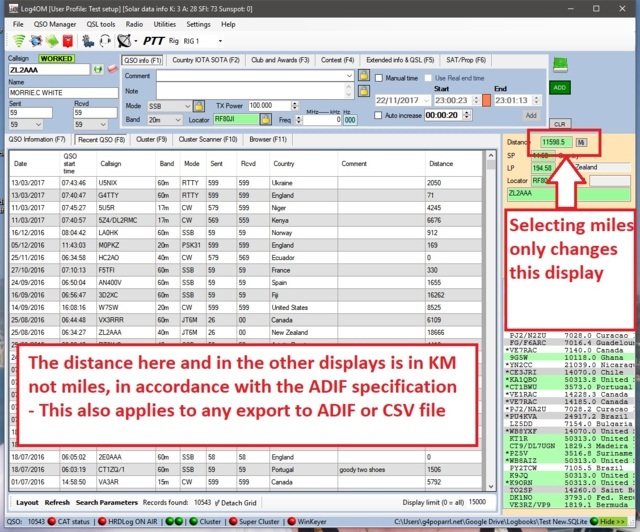Viewport: 640px width, 532px height.
Task: Open the satellite dish dropdown arrow
Action: point(136,41)
